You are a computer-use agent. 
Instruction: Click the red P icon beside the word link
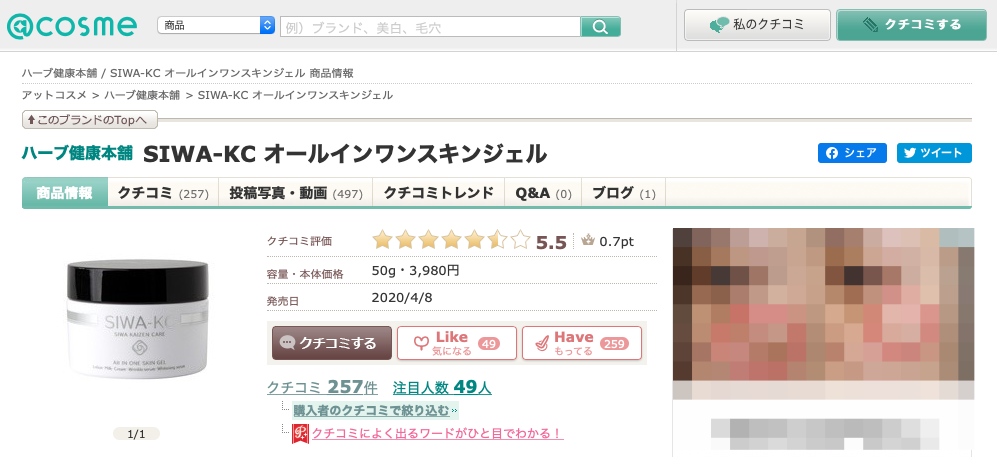(x=300, y=434)
